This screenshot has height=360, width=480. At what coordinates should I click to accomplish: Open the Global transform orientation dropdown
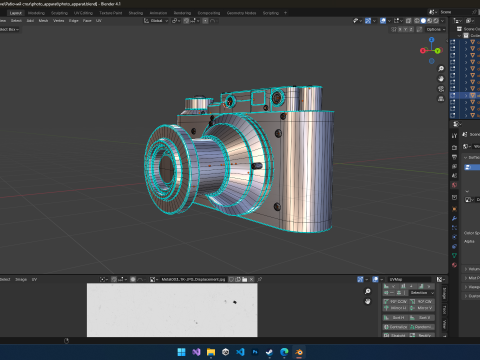(156, 21)
